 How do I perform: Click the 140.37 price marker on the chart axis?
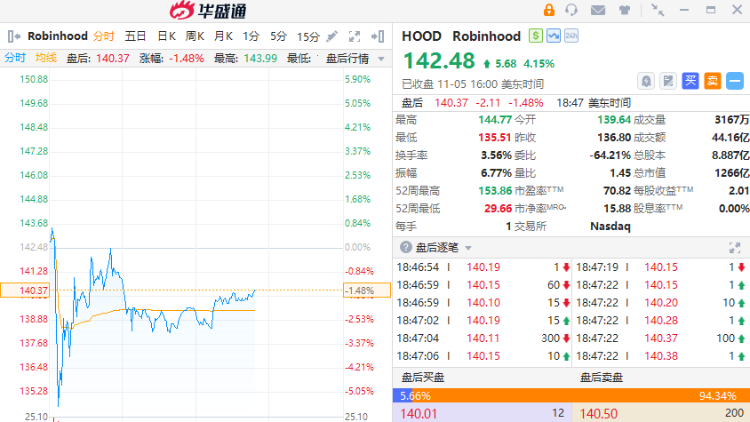pyautogui.click(x=25, y=290)
